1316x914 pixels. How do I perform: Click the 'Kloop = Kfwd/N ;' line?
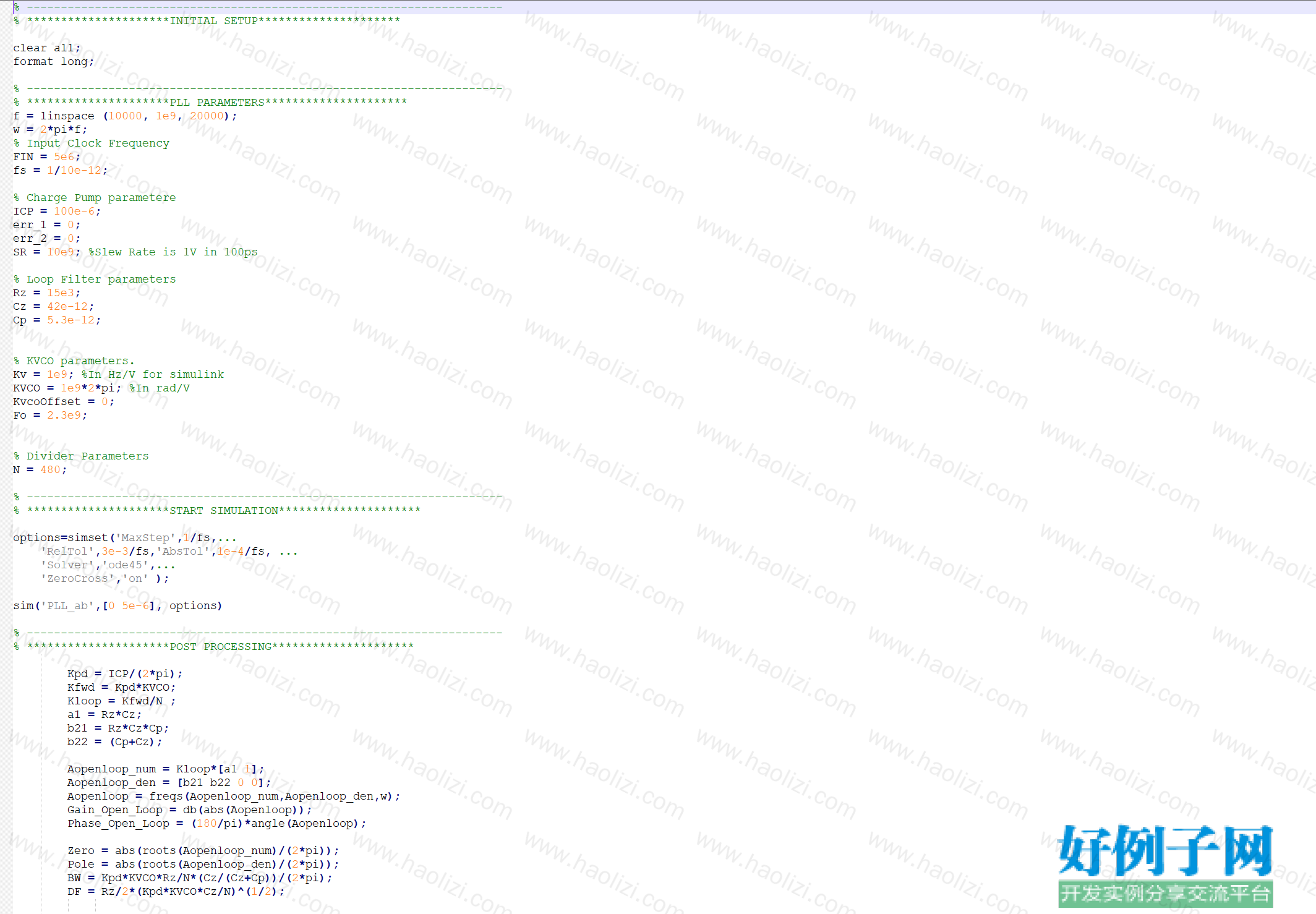(x=121, y=701)
